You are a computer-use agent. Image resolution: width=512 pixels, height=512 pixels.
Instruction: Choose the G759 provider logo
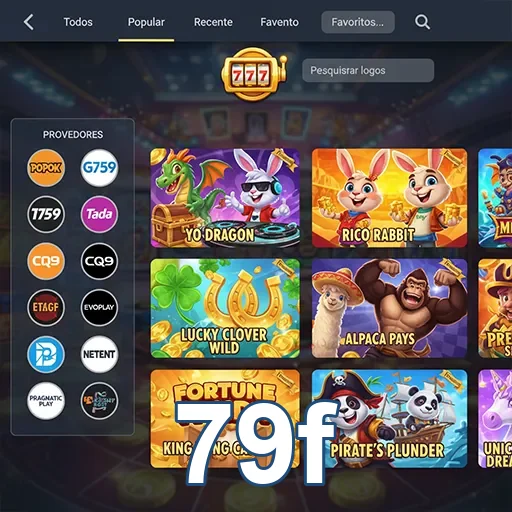tap(99, 168)
